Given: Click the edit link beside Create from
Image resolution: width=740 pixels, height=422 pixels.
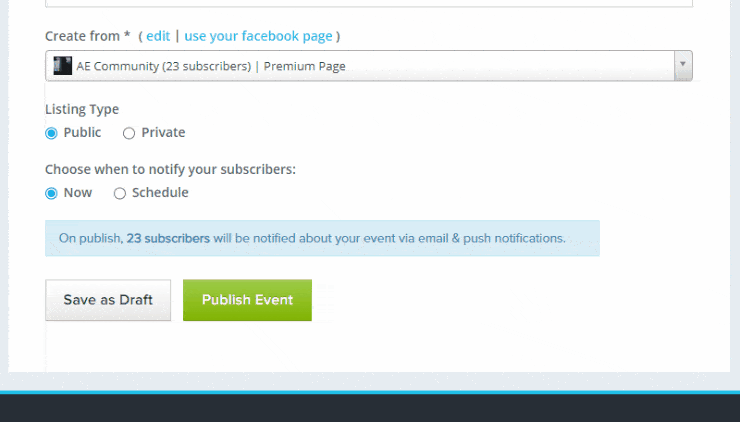Looking at the screenshot, I should [158, 36].
